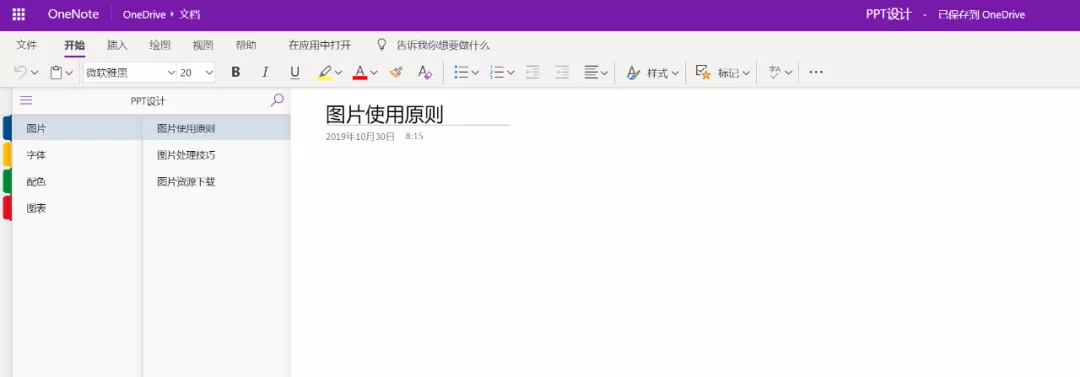The image size is (1080, 377).
Task: Click the OneNote title link
Action: coord(73,14)
